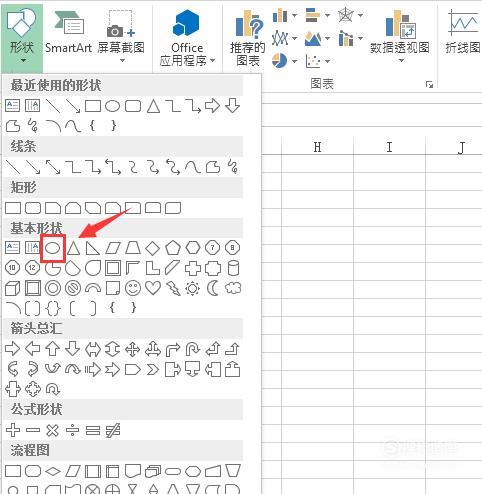Choose the quad arrow in 箭头总汇

click(133, 349)
